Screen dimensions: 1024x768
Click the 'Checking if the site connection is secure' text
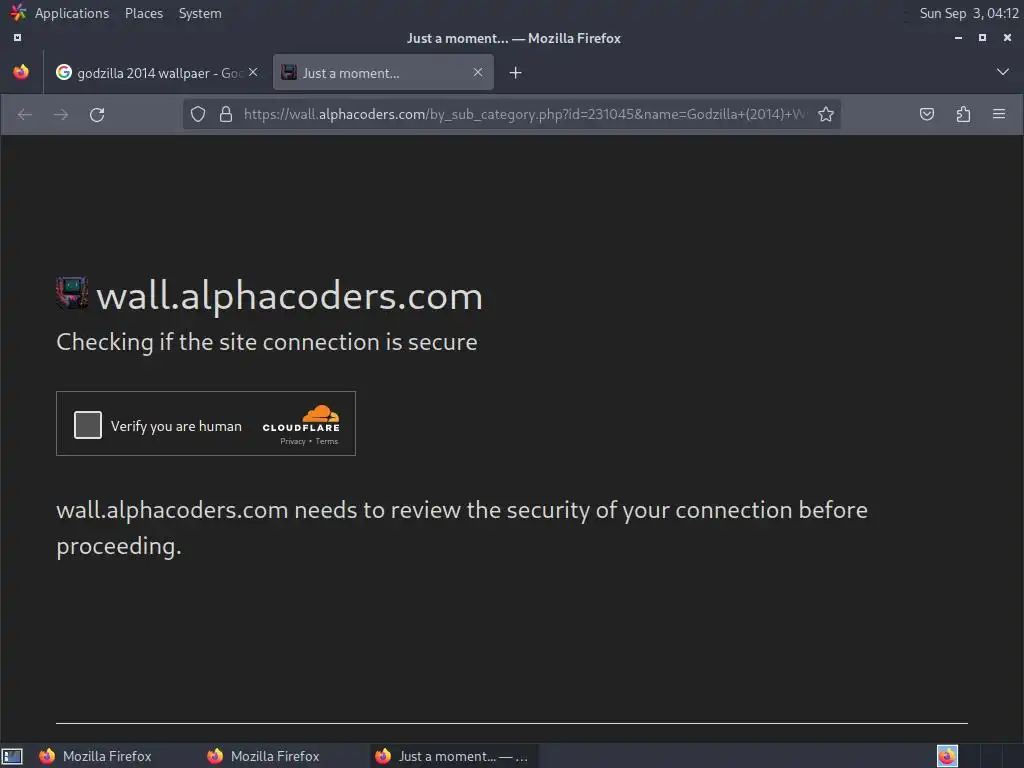tap(266, 342)
